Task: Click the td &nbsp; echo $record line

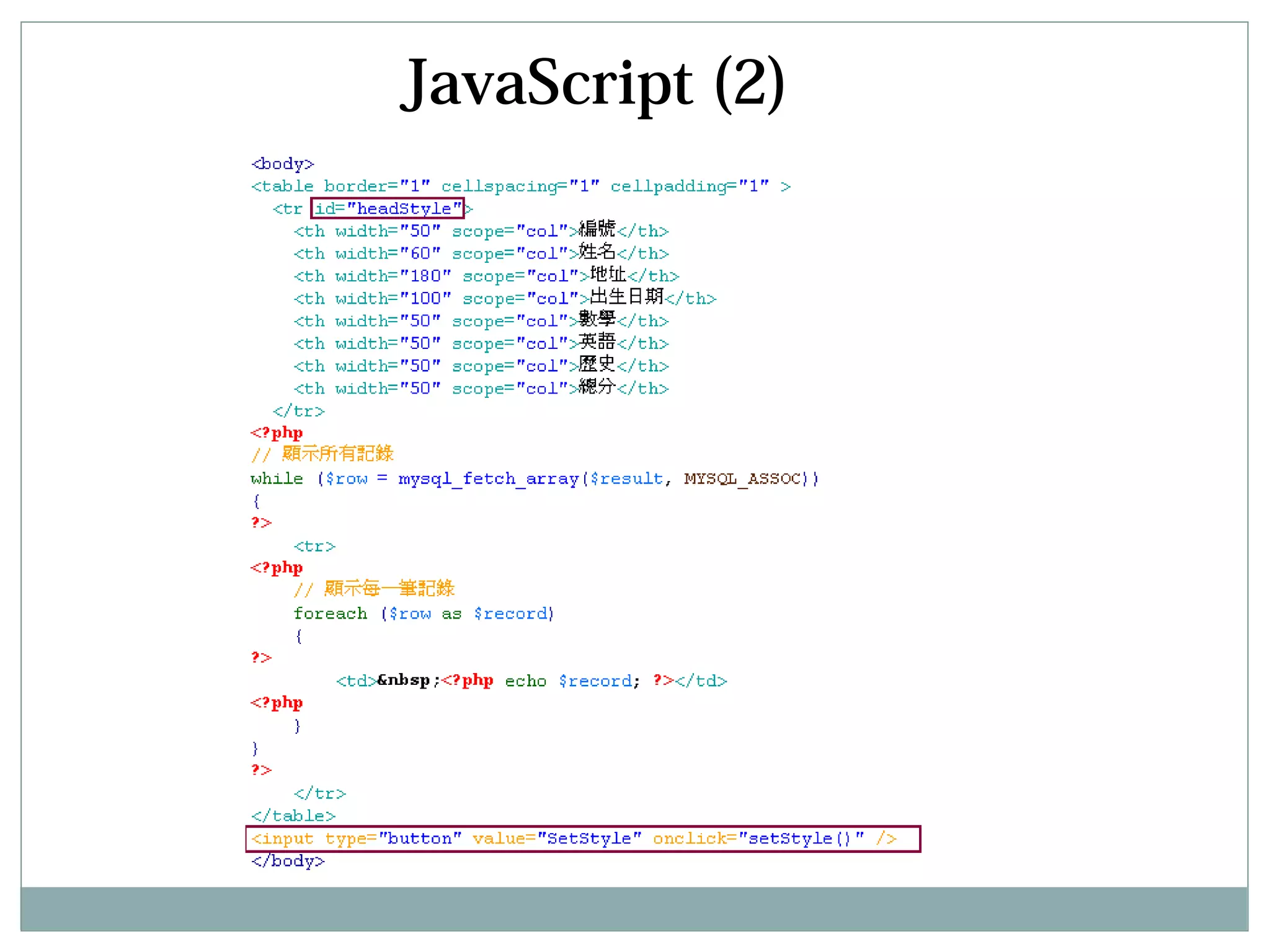Action: tap(531, 681)
